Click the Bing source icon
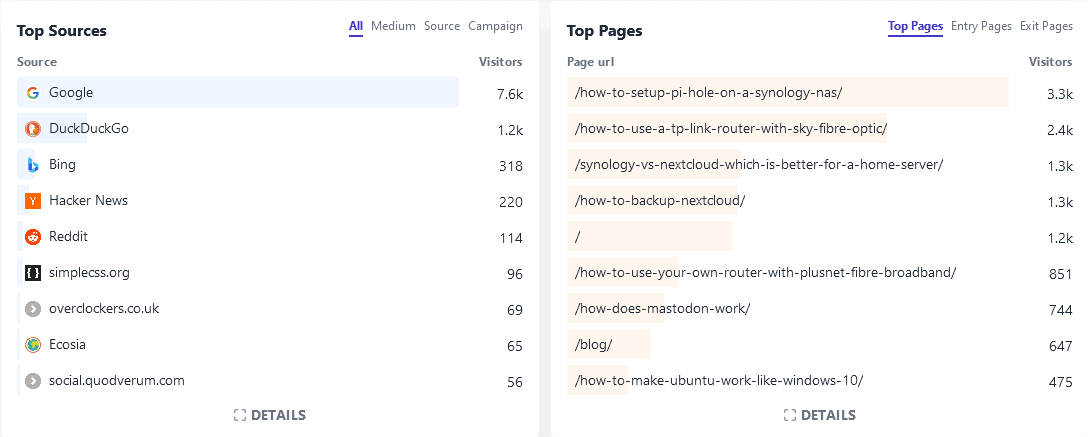The width and height of the screenshot is (1088, 437). (x=33, y=165)
